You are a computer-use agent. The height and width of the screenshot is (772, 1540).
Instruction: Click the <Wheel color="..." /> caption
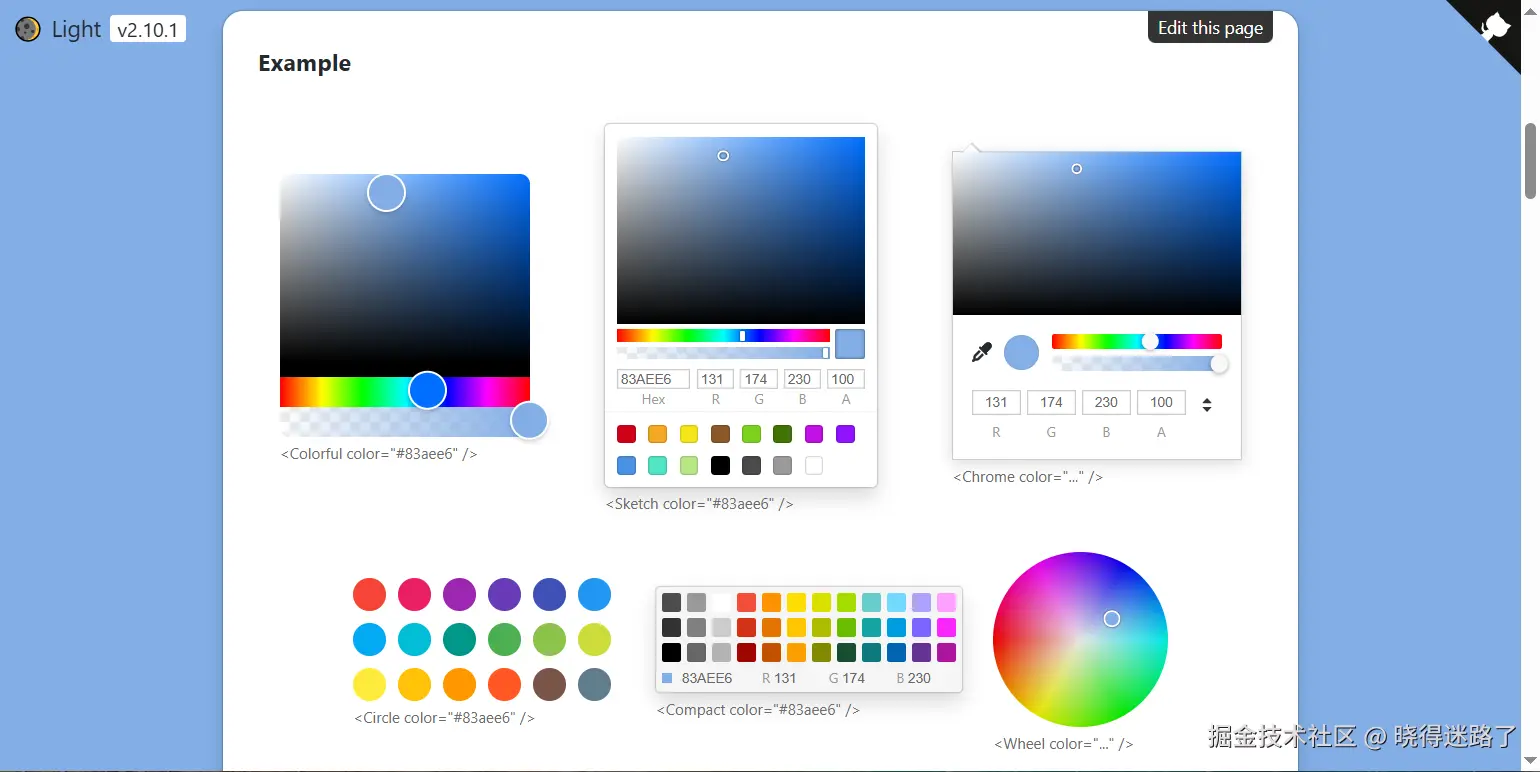coord(1064,744)
